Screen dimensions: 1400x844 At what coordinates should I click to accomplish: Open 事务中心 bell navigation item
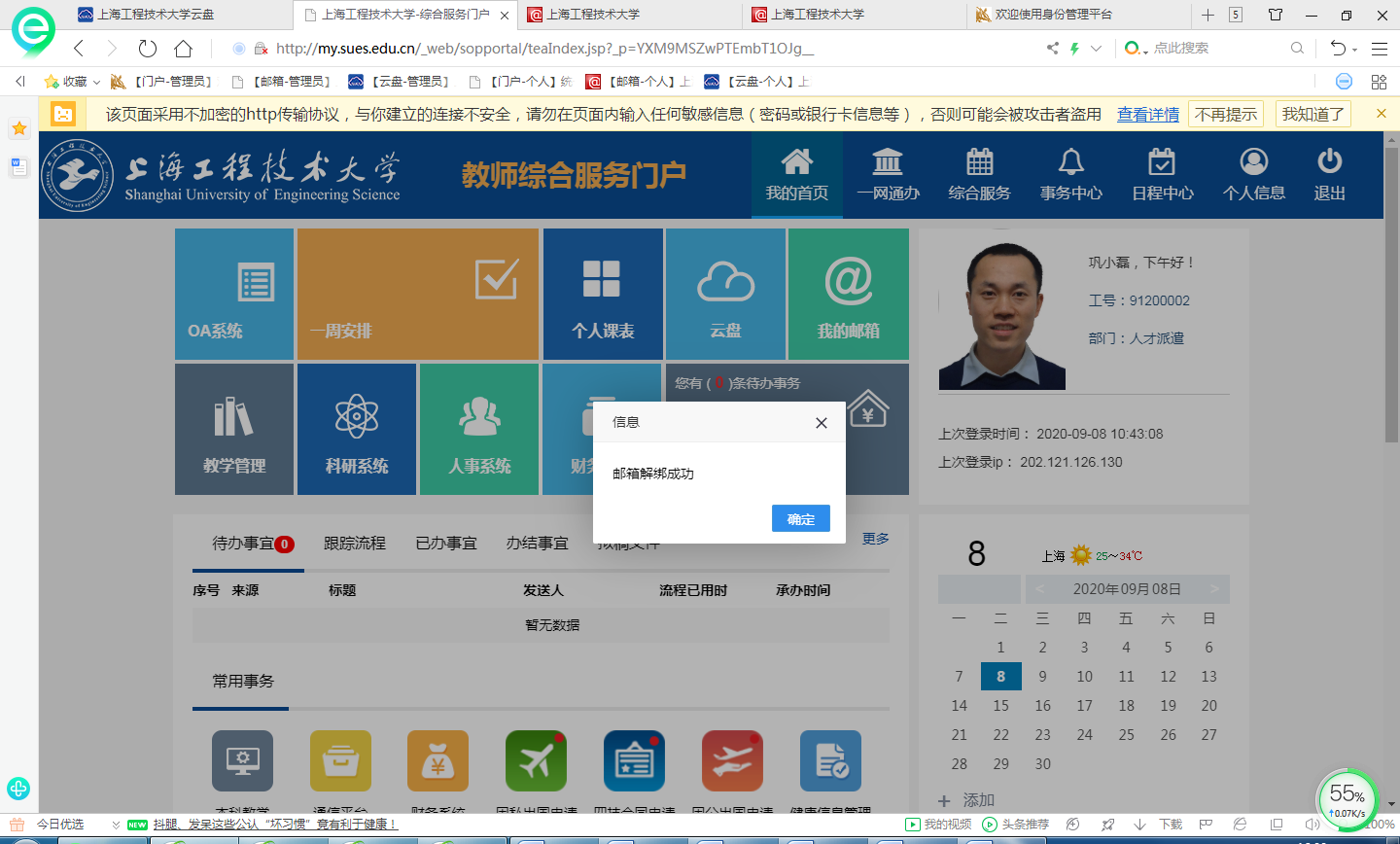pyautogui.click(x=1071, y=175)
